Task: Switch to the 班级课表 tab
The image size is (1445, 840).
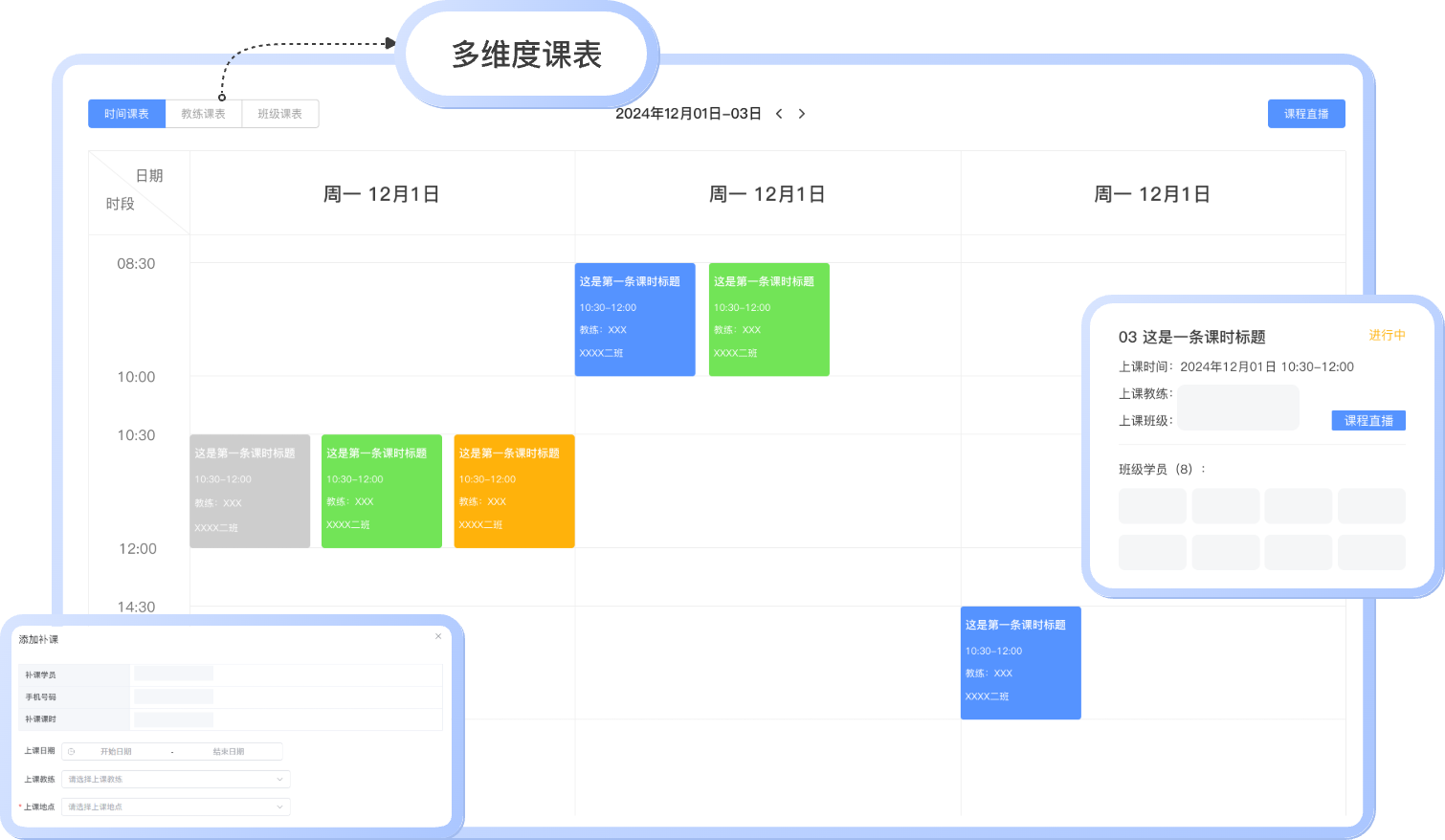Action: (x=279, y=113)
